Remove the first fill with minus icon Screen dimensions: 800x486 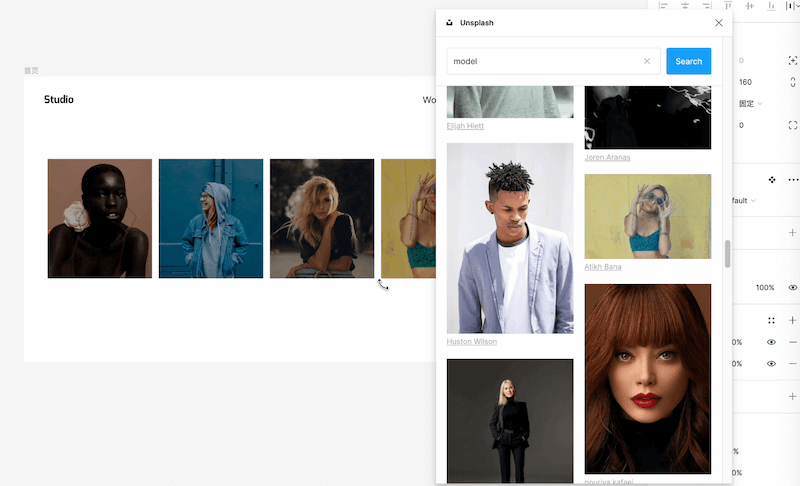pyautogui.click(x=793, y=342)
